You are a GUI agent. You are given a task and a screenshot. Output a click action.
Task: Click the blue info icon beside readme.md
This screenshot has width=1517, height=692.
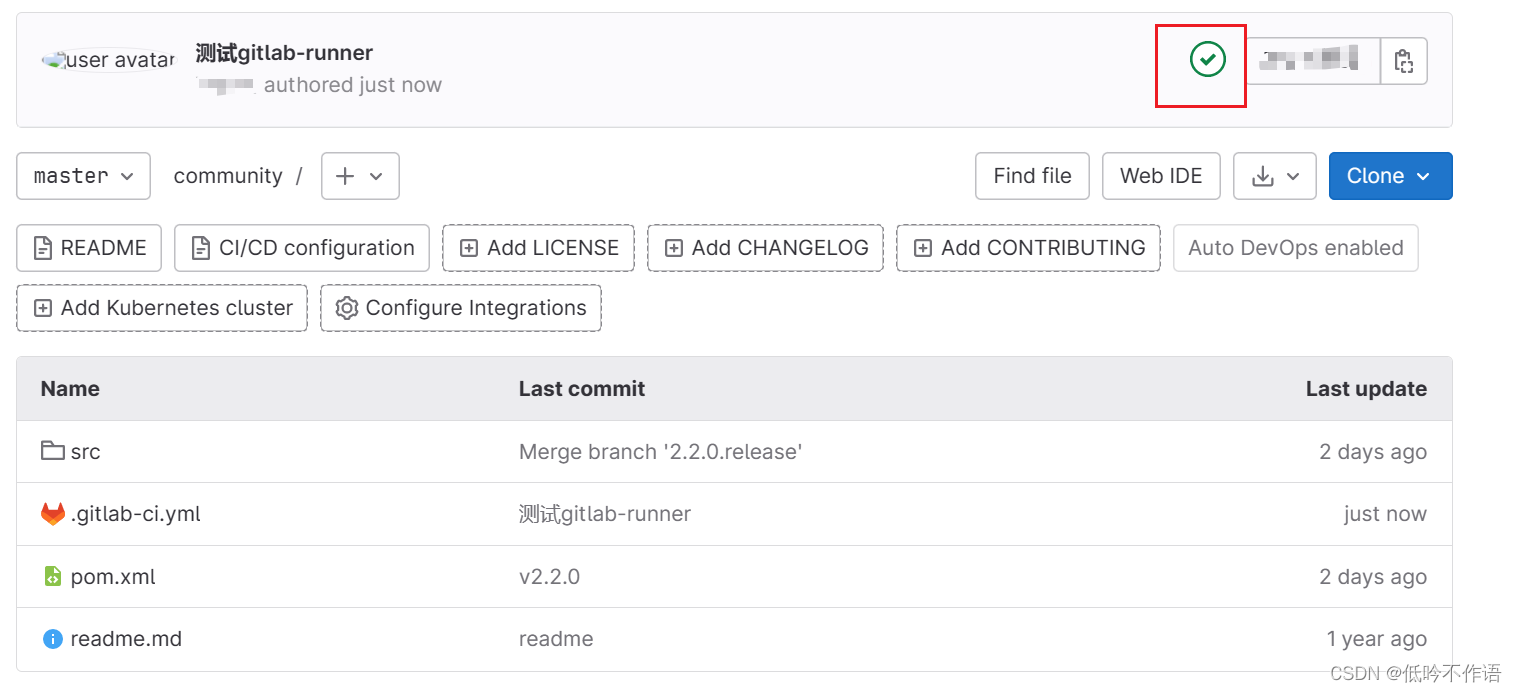coord(52,638)
